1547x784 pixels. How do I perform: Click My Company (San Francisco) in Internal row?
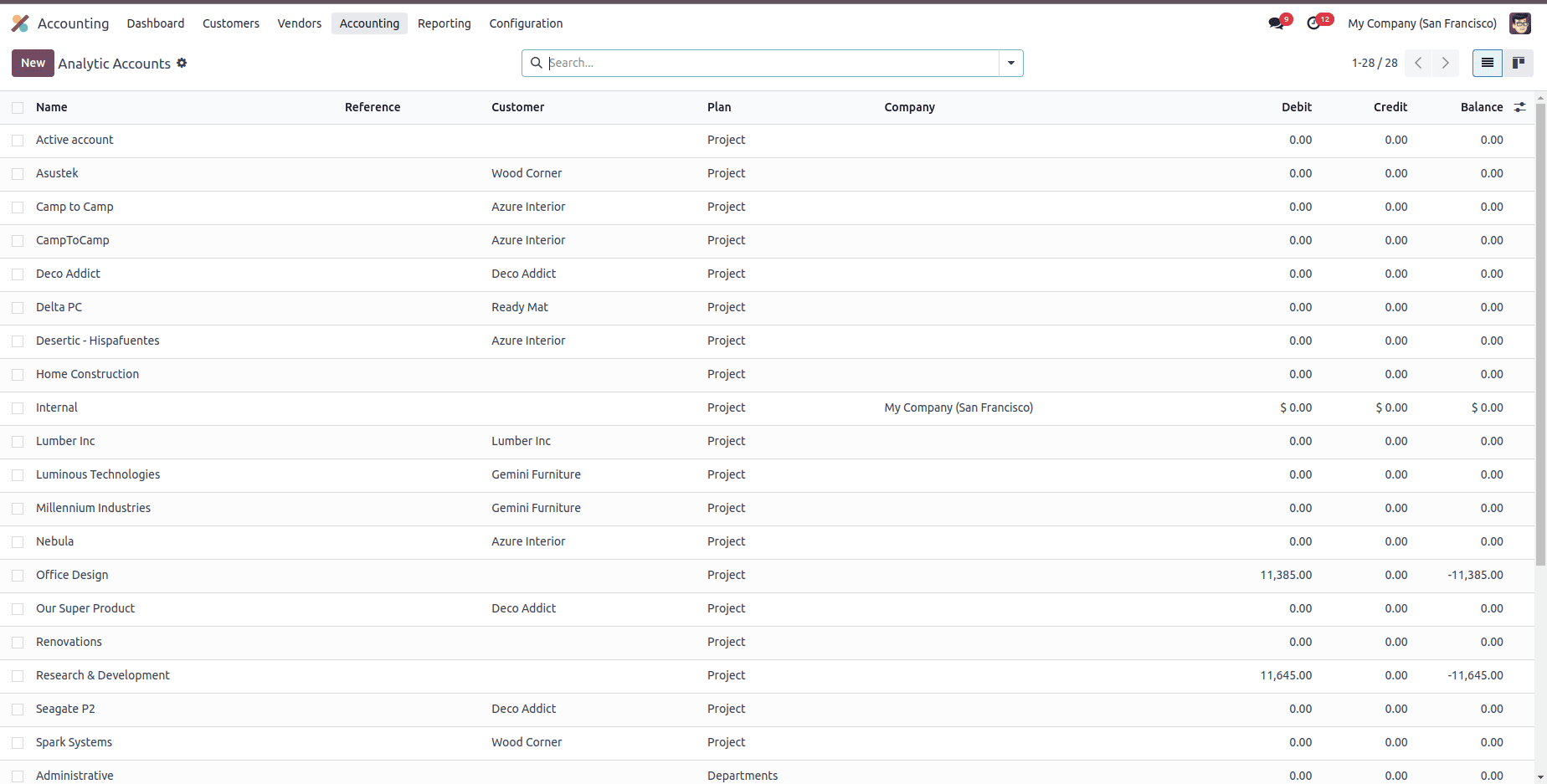pyautogui.click(x=959, y=407)
